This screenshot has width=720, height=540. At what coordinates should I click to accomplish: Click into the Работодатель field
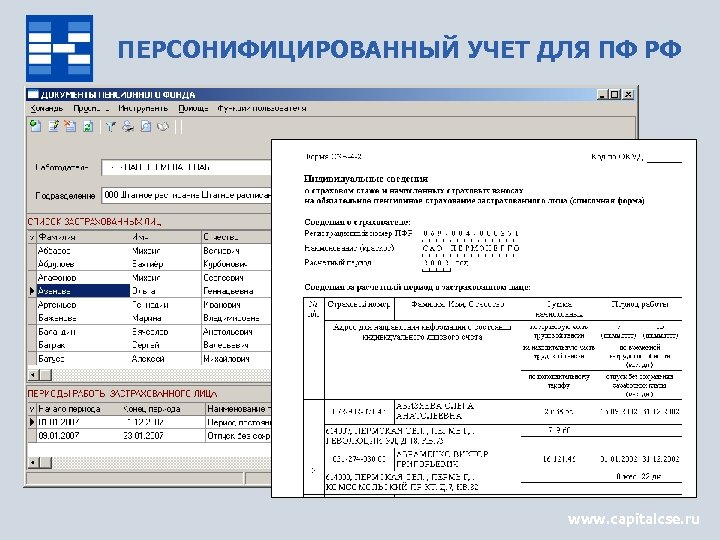[x=186, y=168]
